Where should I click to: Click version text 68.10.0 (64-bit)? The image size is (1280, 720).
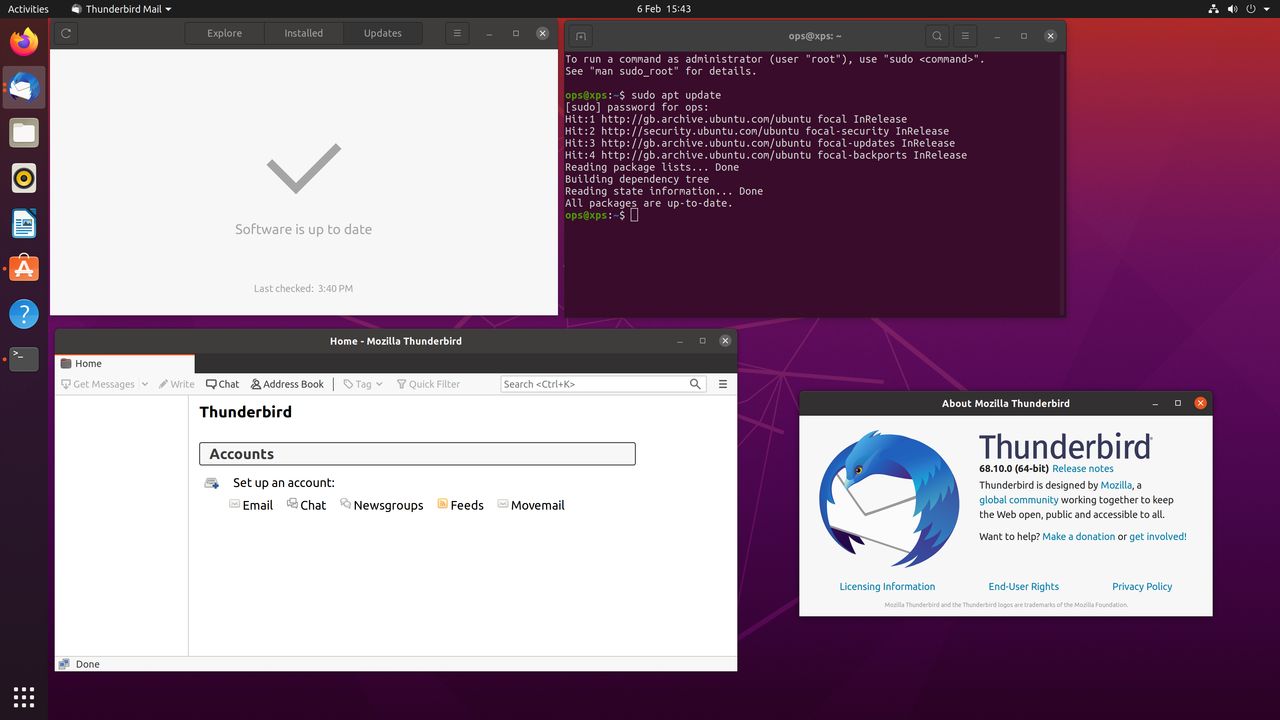[x=1013, y=468]
